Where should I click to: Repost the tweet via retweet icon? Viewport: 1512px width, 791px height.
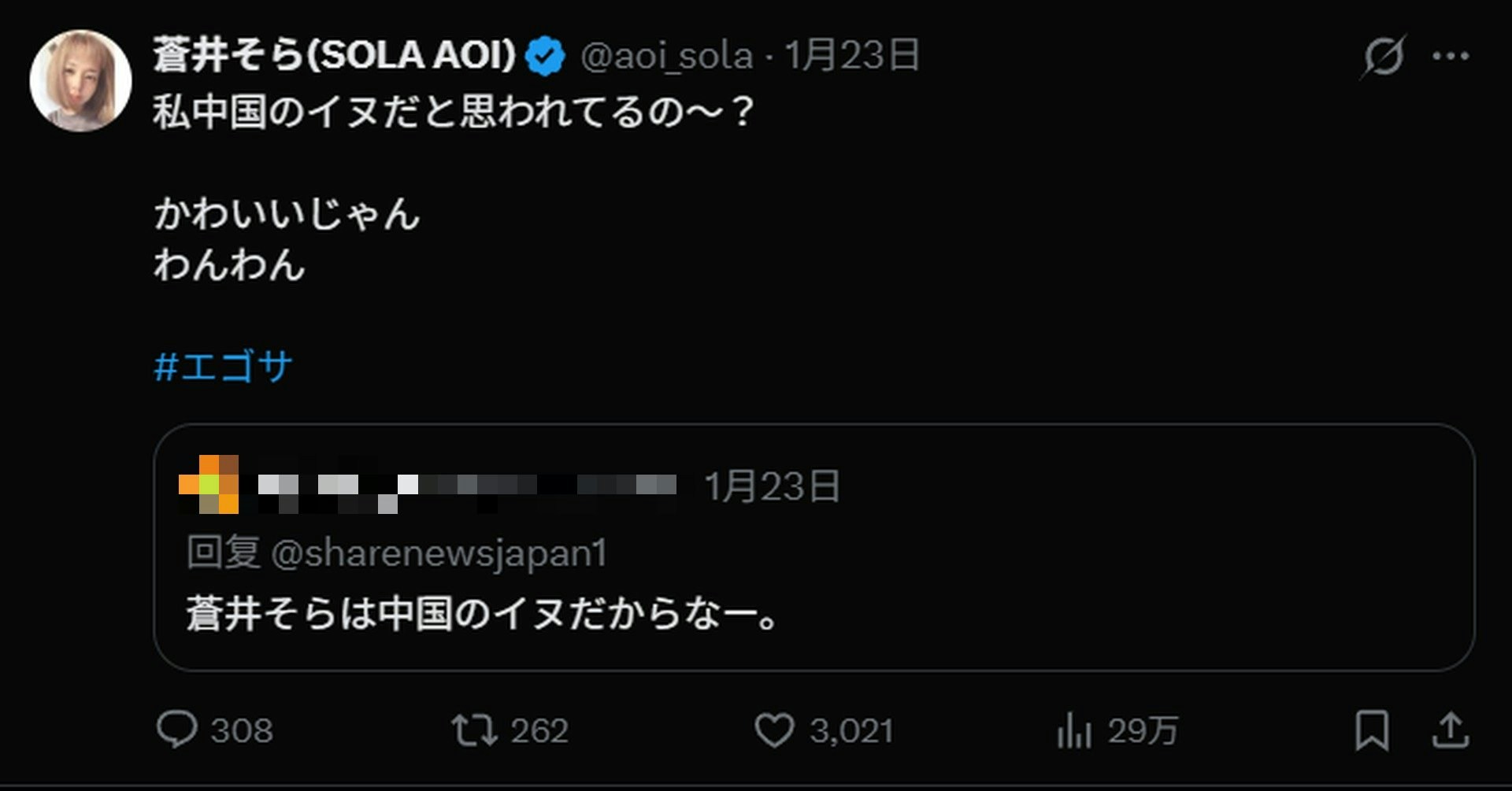(x=474, y=730)
